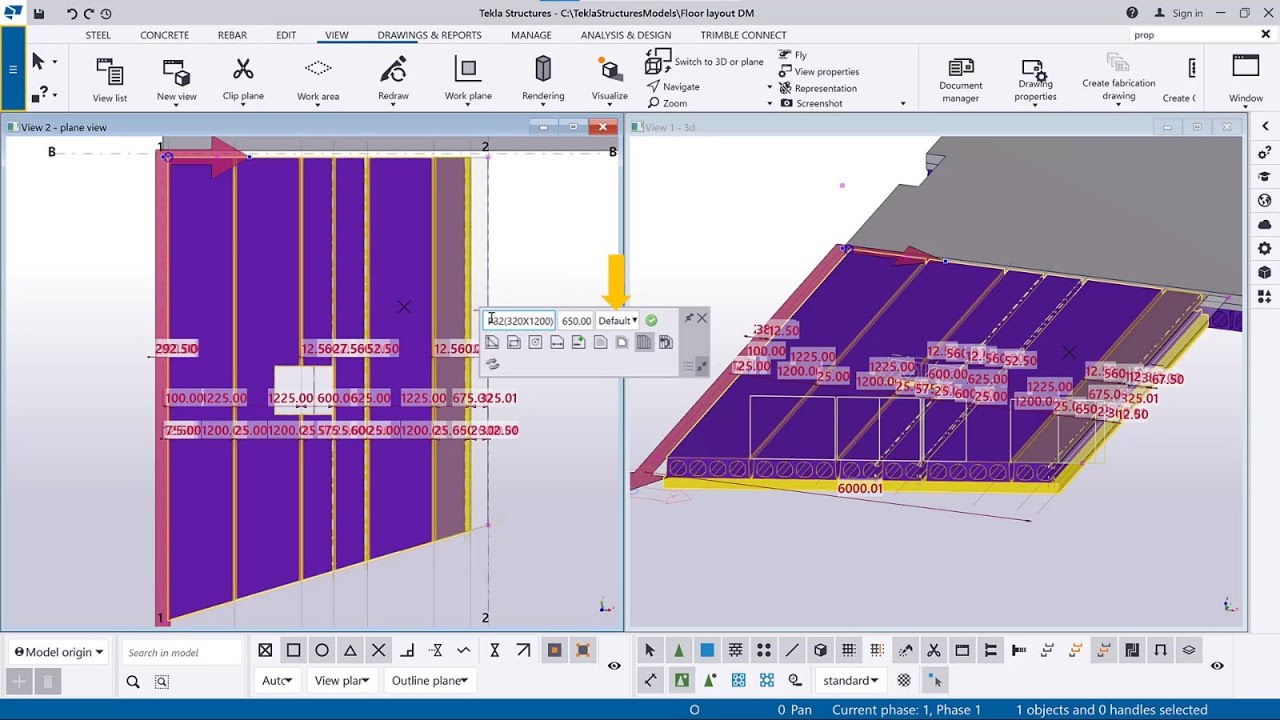Viewport: 1280px width, 720px height.
Task: Open the TRIMBLE CONNECT tab
Action: tap(743, 35)
